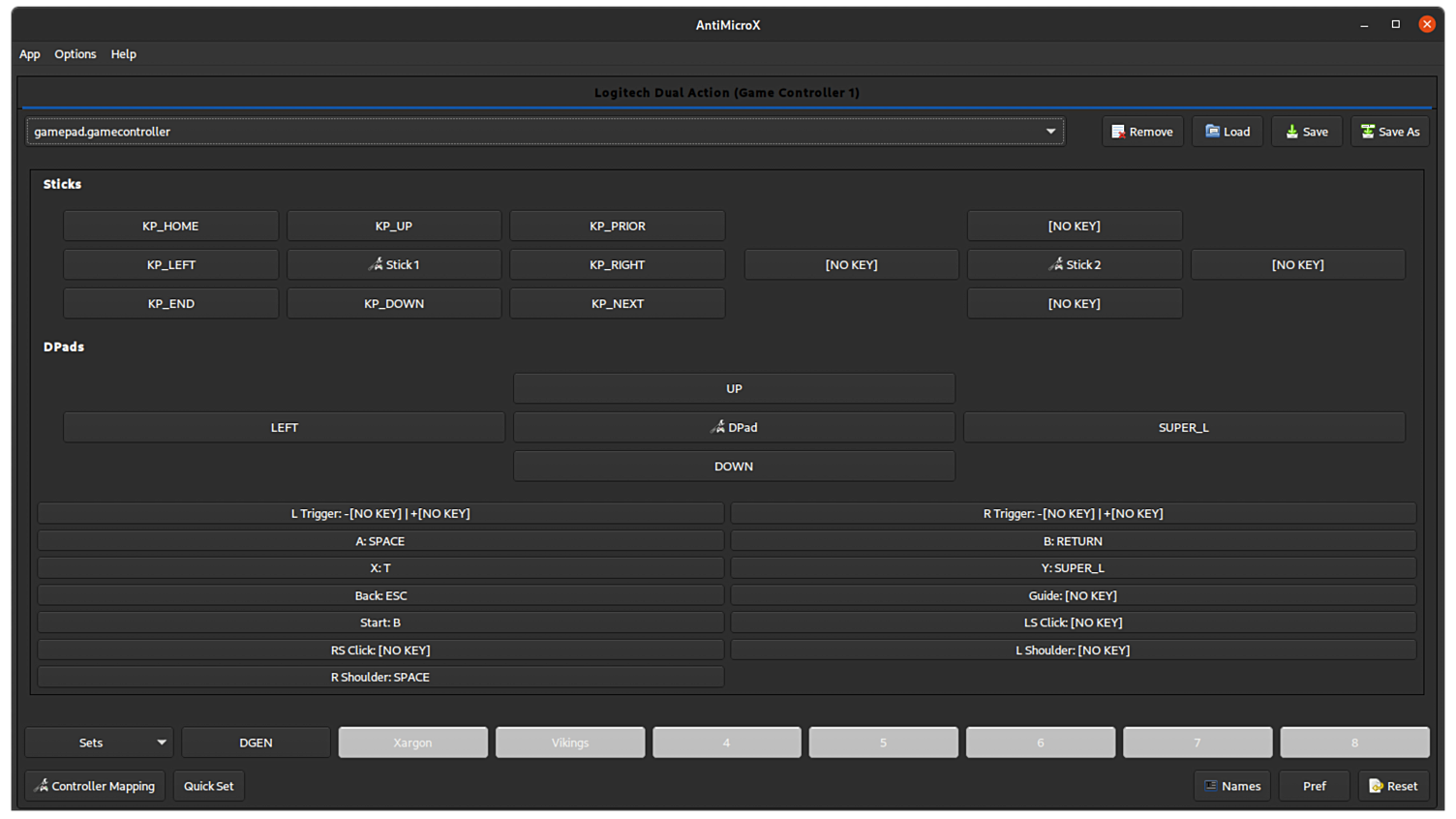Image resolution: width=1456 pixels, height=819 pixels.
Task: Reset the controller configuration
Action: pos(1393,786)
